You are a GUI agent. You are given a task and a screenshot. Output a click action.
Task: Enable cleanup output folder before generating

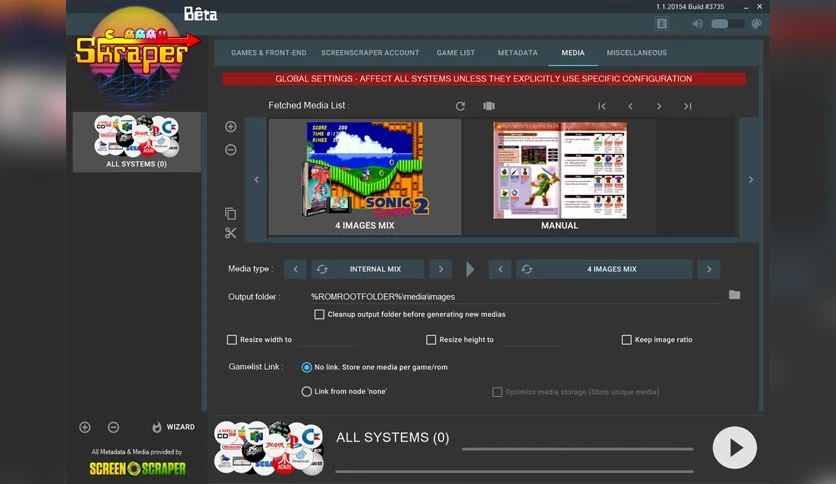[x=319, y=314]
